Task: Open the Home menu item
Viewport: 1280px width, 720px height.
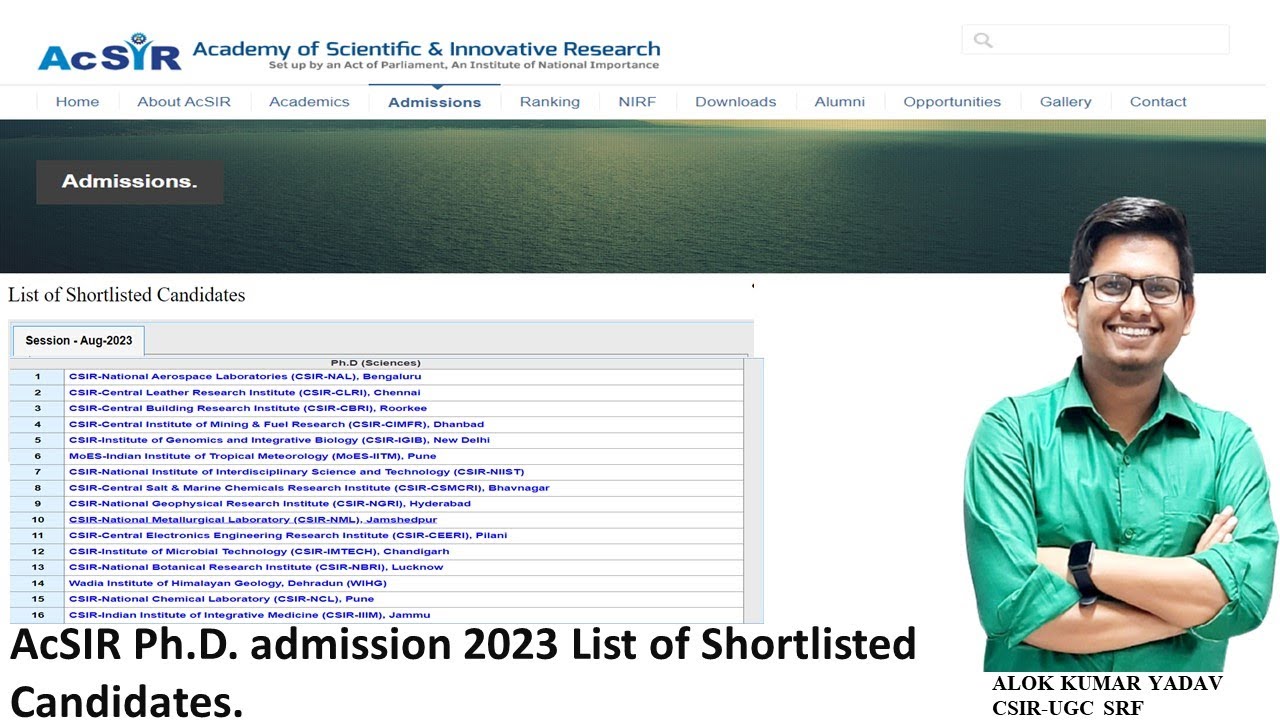Action: [77, 102]
